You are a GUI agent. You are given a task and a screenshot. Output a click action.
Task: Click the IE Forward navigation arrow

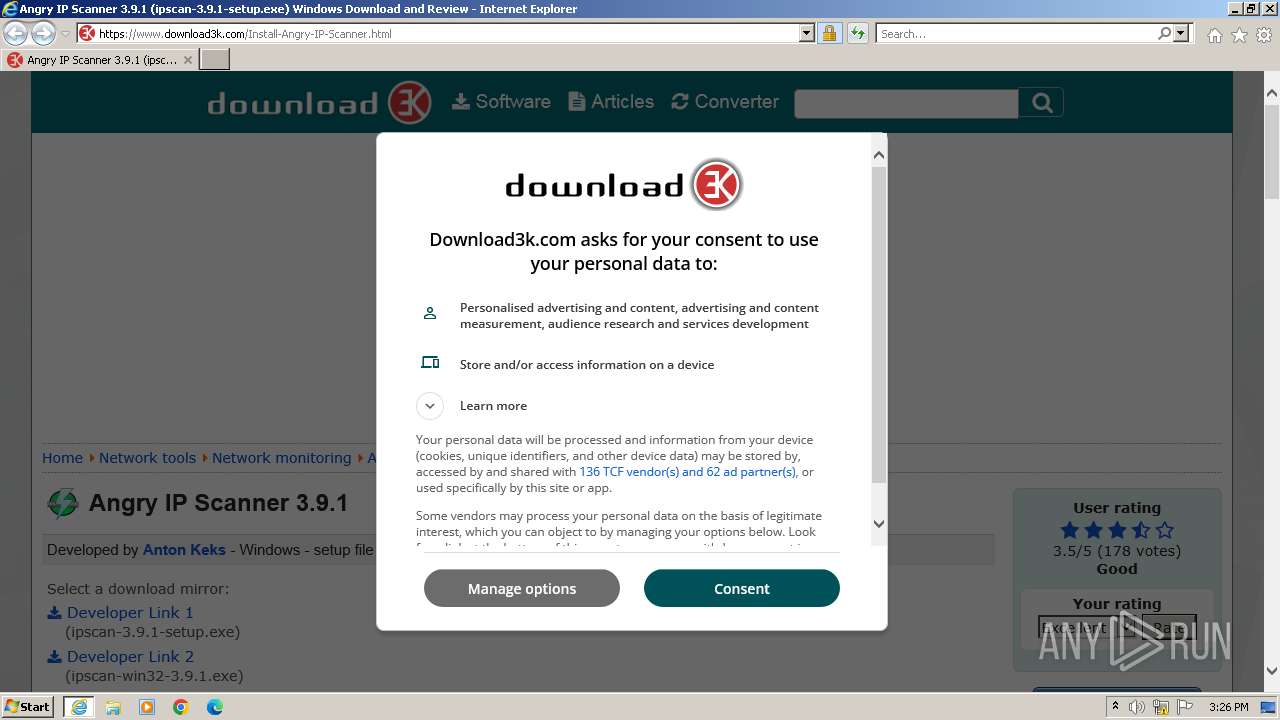click(x=43, y=33)
